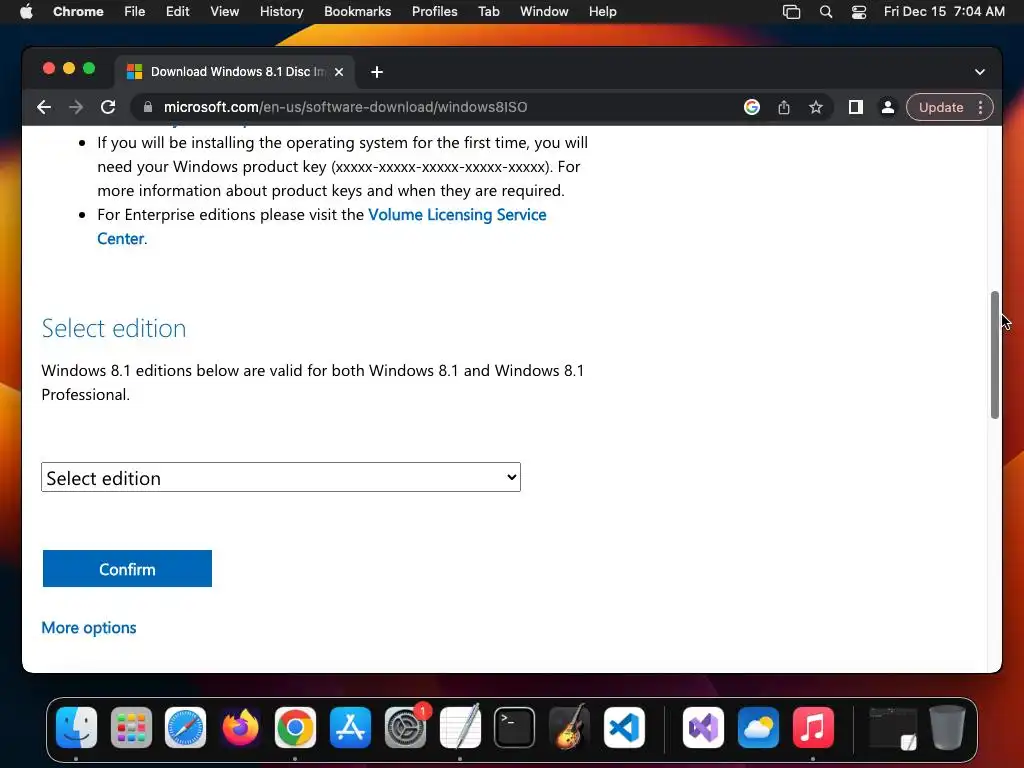Open Music from the Dock

pyautogui.click(x=813, y=728)
